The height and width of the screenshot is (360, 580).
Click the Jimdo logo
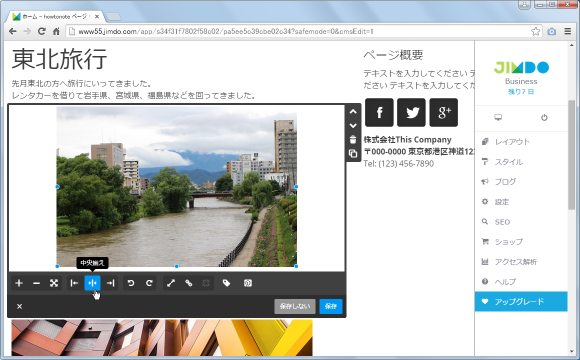click(521, 68)
